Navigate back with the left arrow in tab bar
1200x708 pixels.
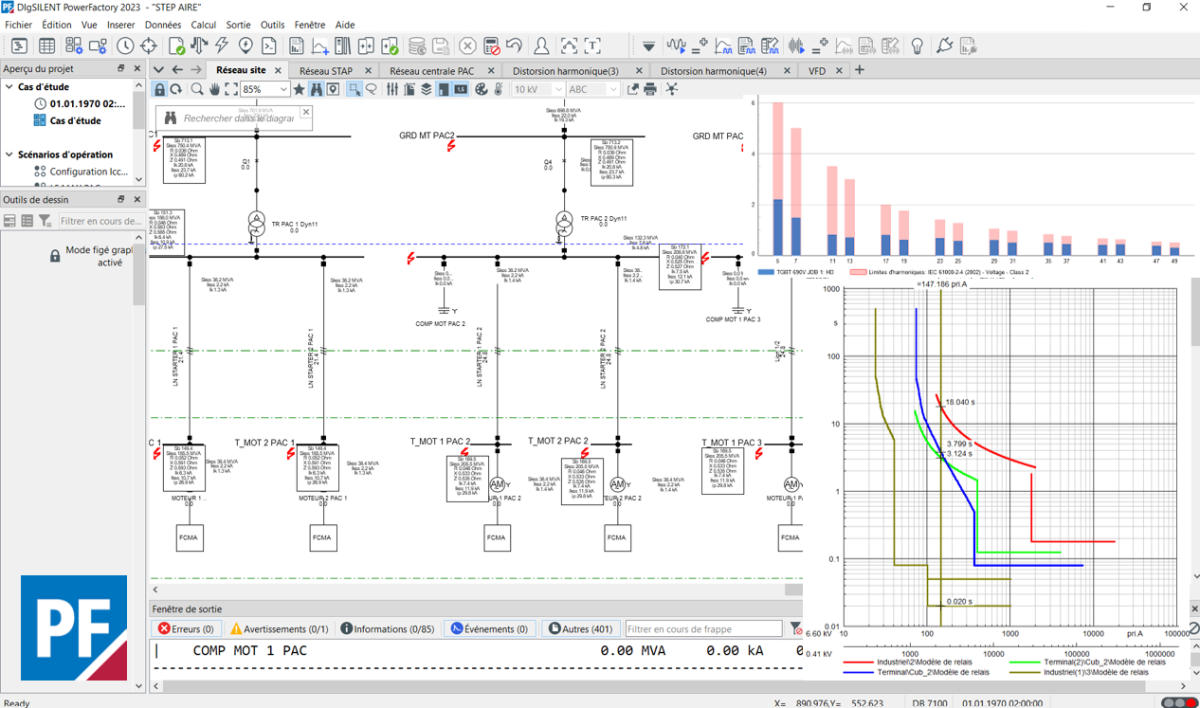click(177, 70)
